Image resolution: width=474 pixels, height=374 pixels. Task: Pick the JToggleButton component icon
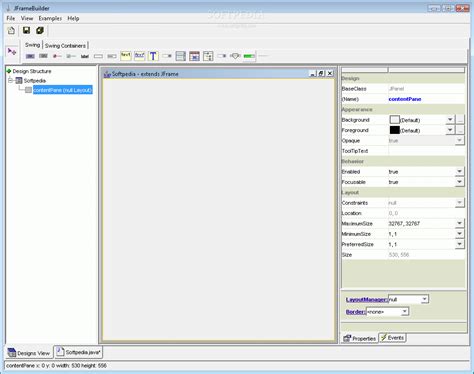point(43,56)
